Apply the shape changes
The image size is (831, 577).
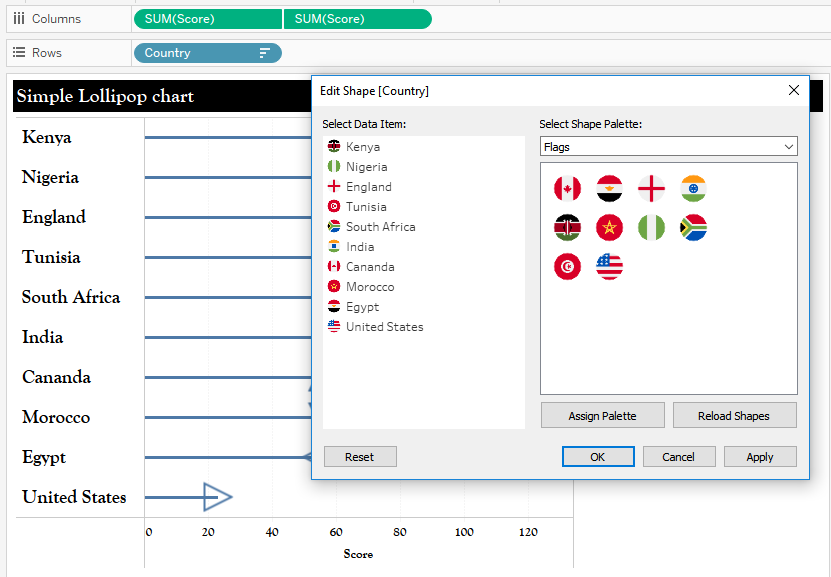(760, 456)
